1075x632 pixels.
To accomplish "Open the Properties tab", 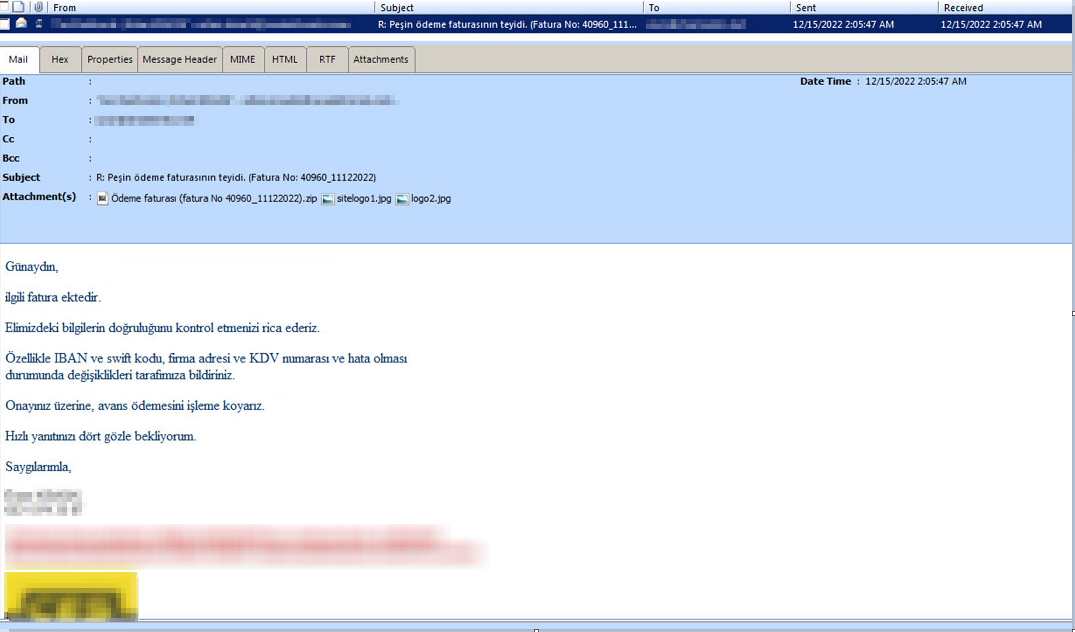I will [110, 60].
